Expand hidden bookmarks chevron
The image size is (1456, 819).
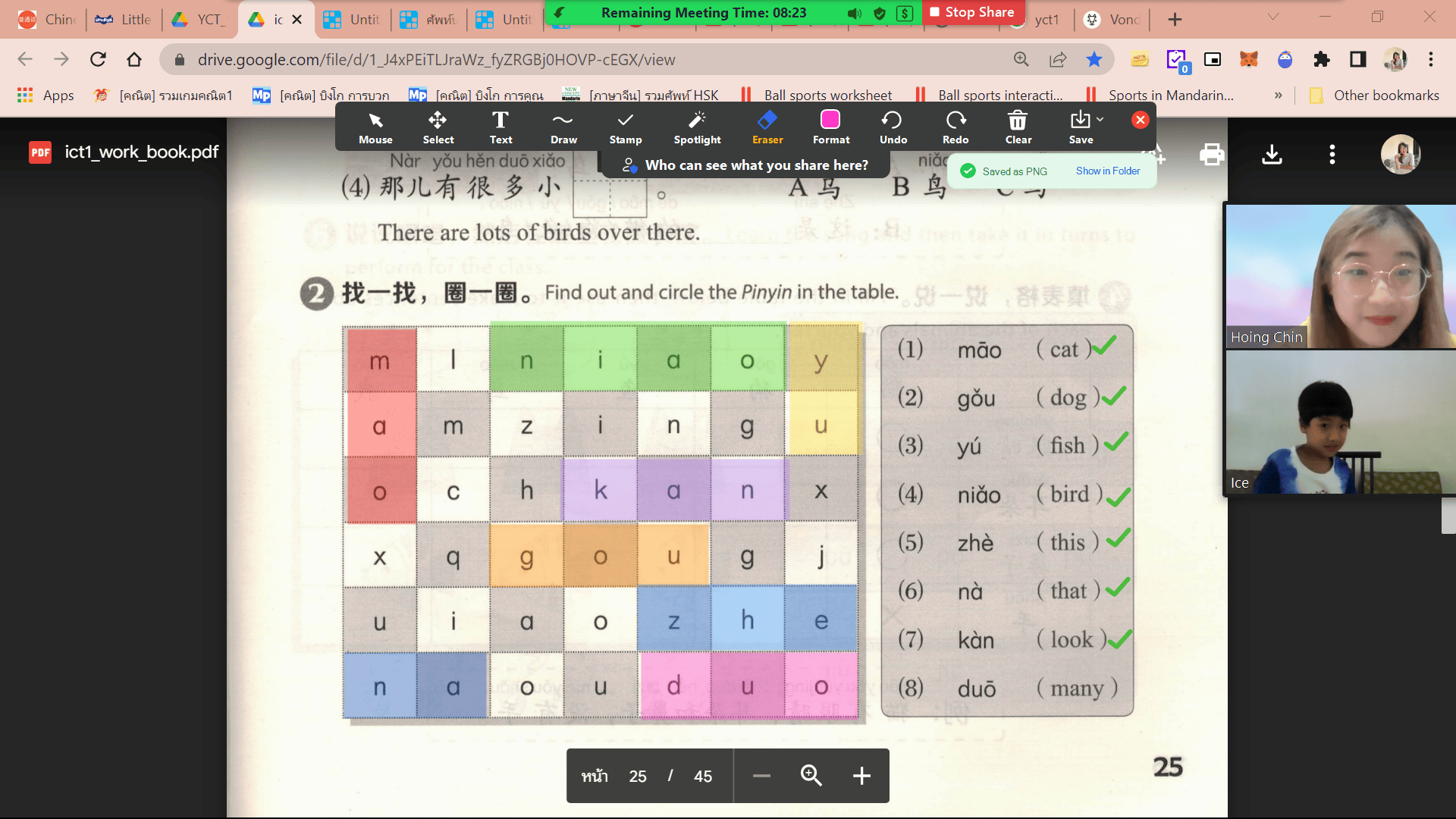(x=1279, y=96)
